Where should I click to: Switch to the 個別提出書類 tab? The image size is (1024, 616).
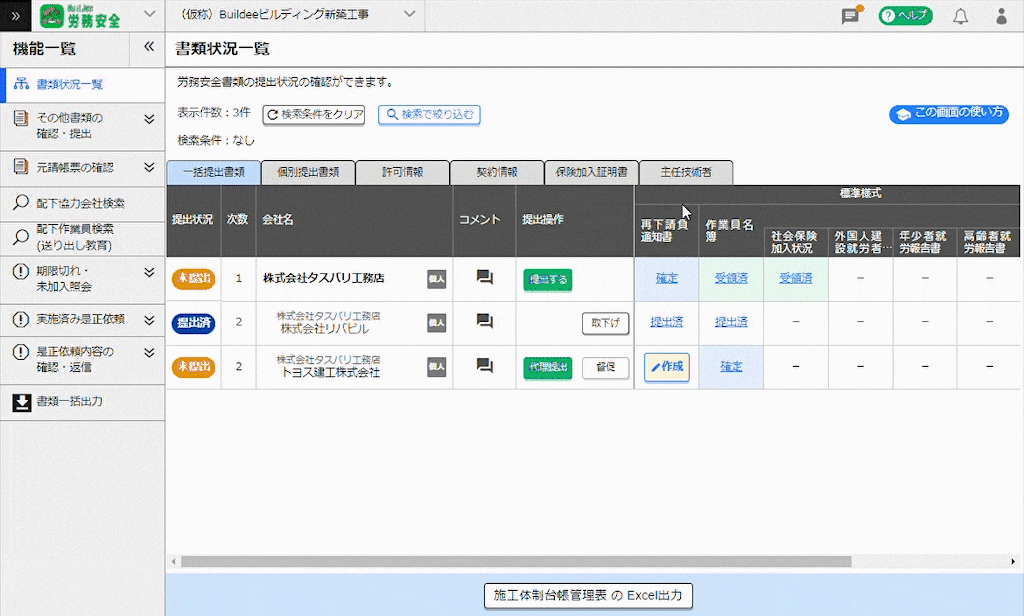click(308, 172)
